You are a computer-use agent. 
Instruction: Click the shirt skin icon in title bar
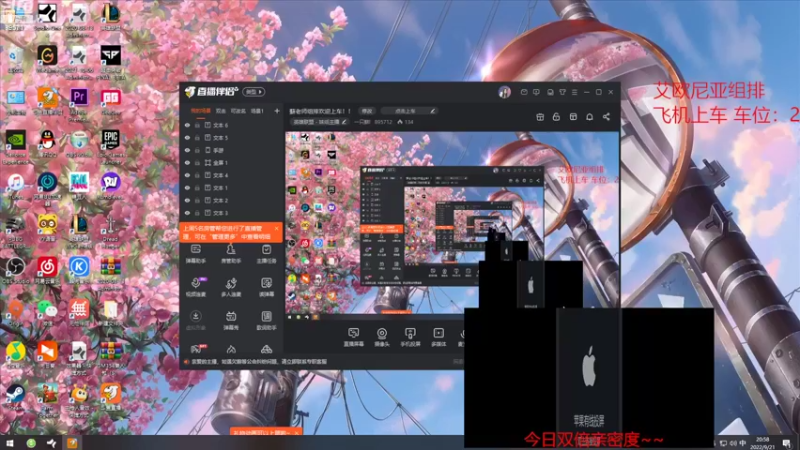click(562, 92)
